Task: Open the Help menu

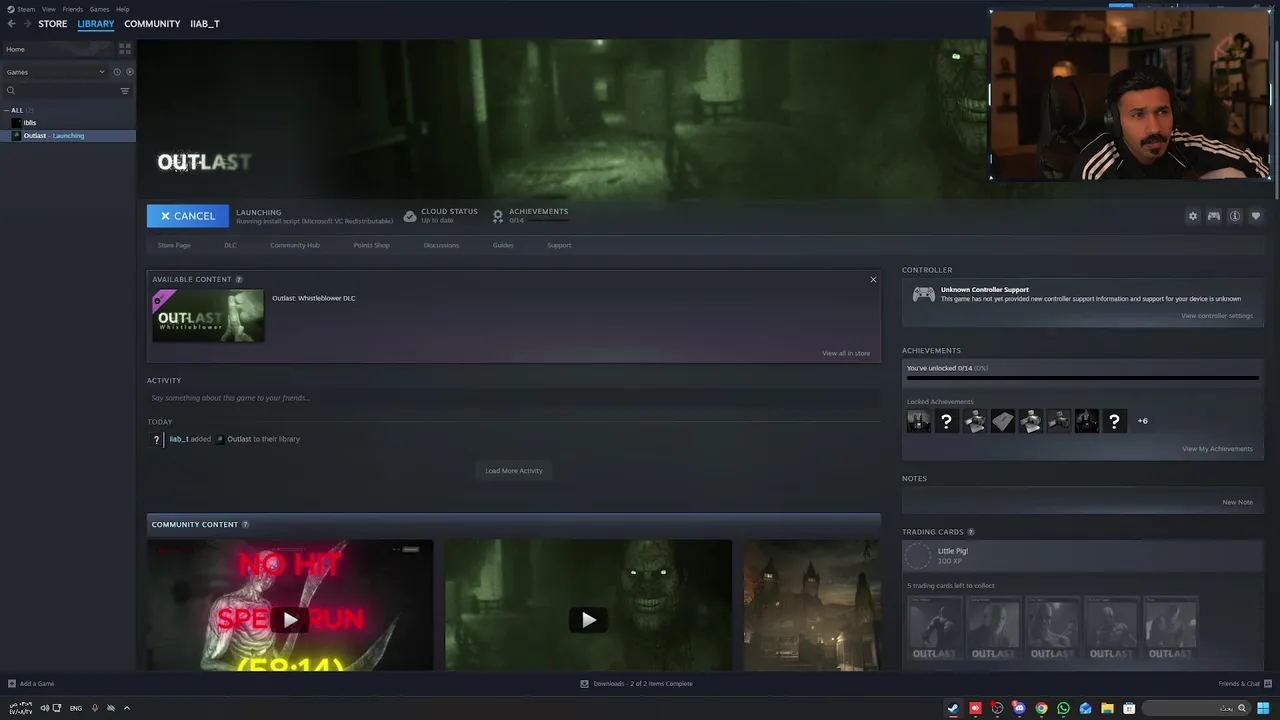Action: click(123, 9)
